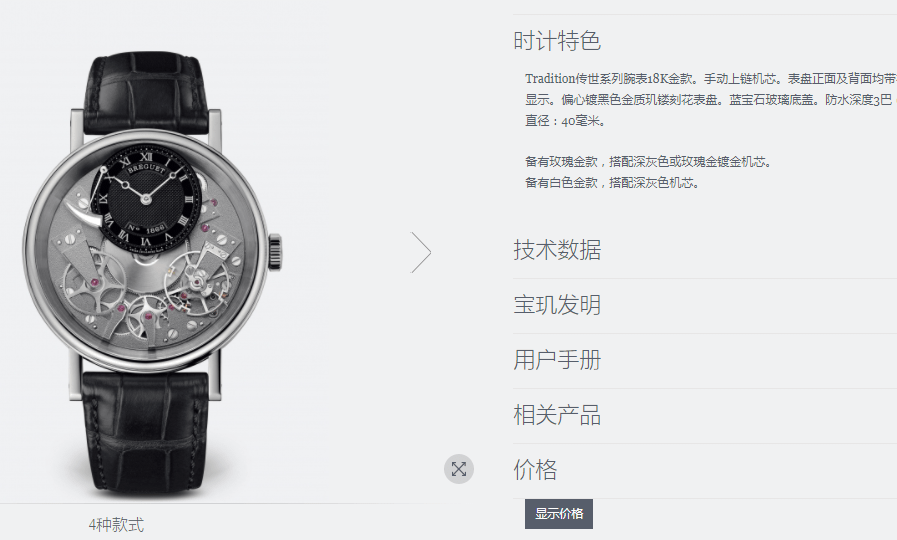Open the 相关产品 section

pos(557,415)
